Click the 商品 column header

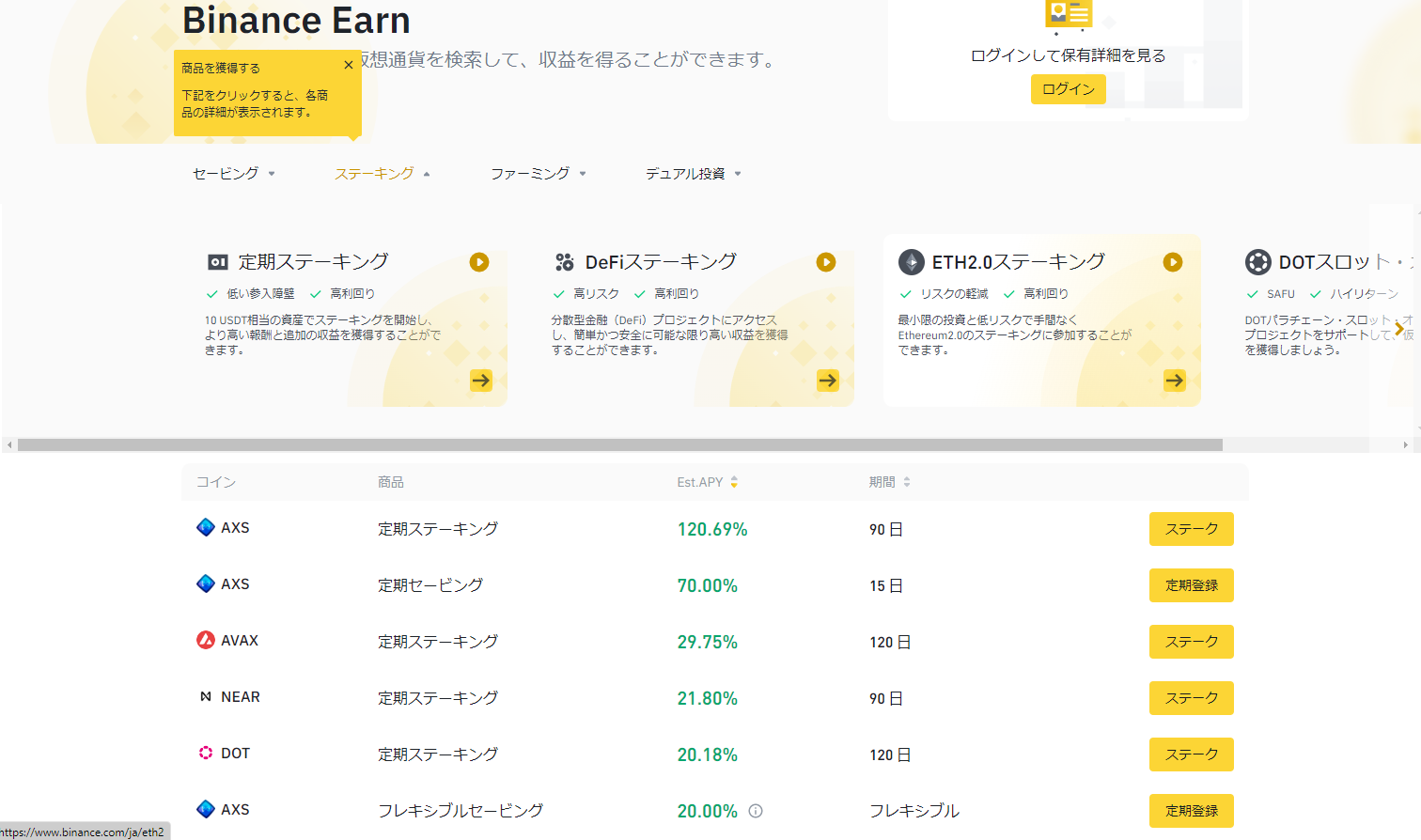(x=391, y=482)
